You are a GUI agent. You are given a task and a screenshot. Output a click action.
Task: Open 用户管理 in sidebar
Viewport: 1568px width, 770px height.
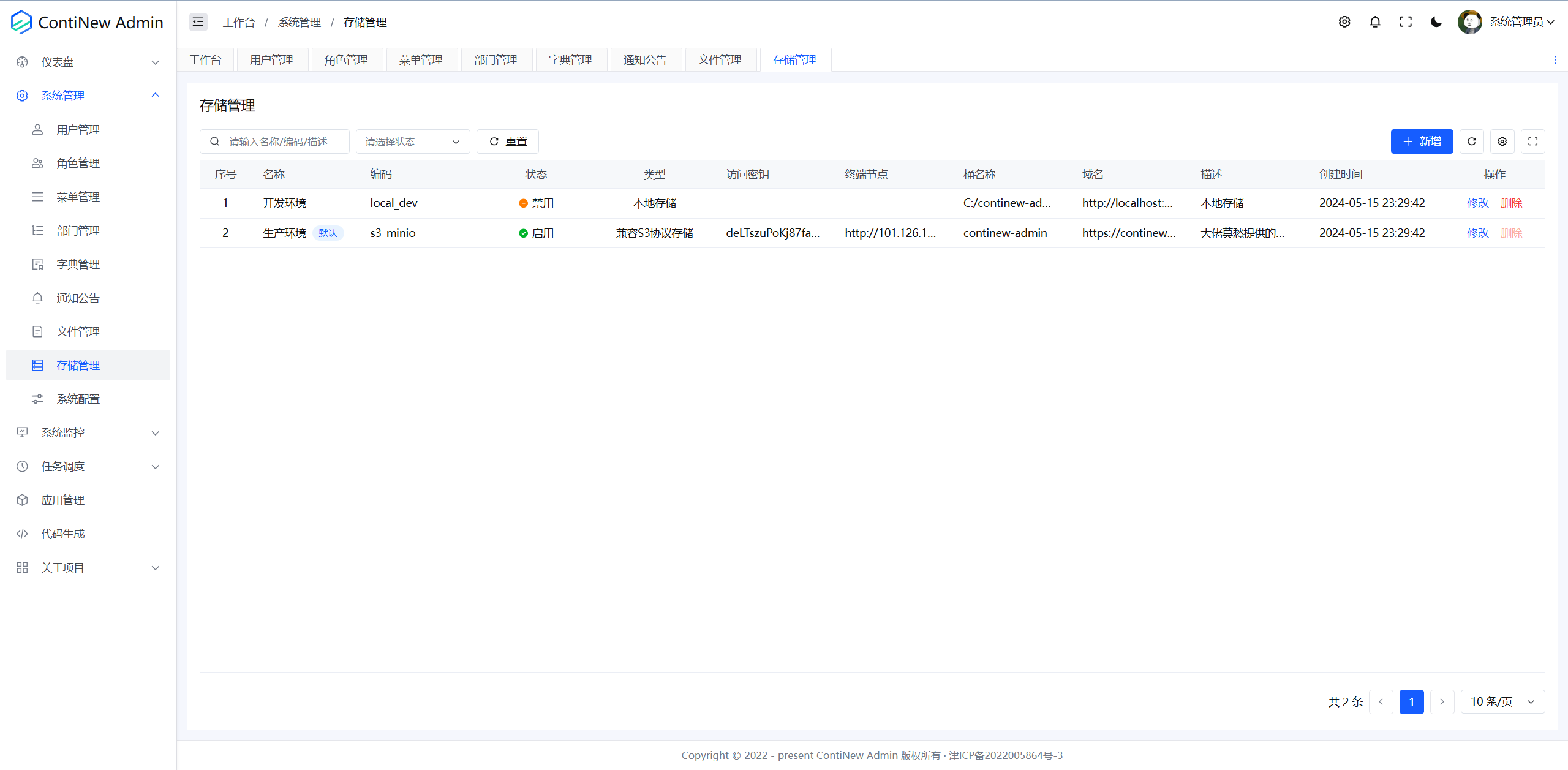[x=78, y=129]
